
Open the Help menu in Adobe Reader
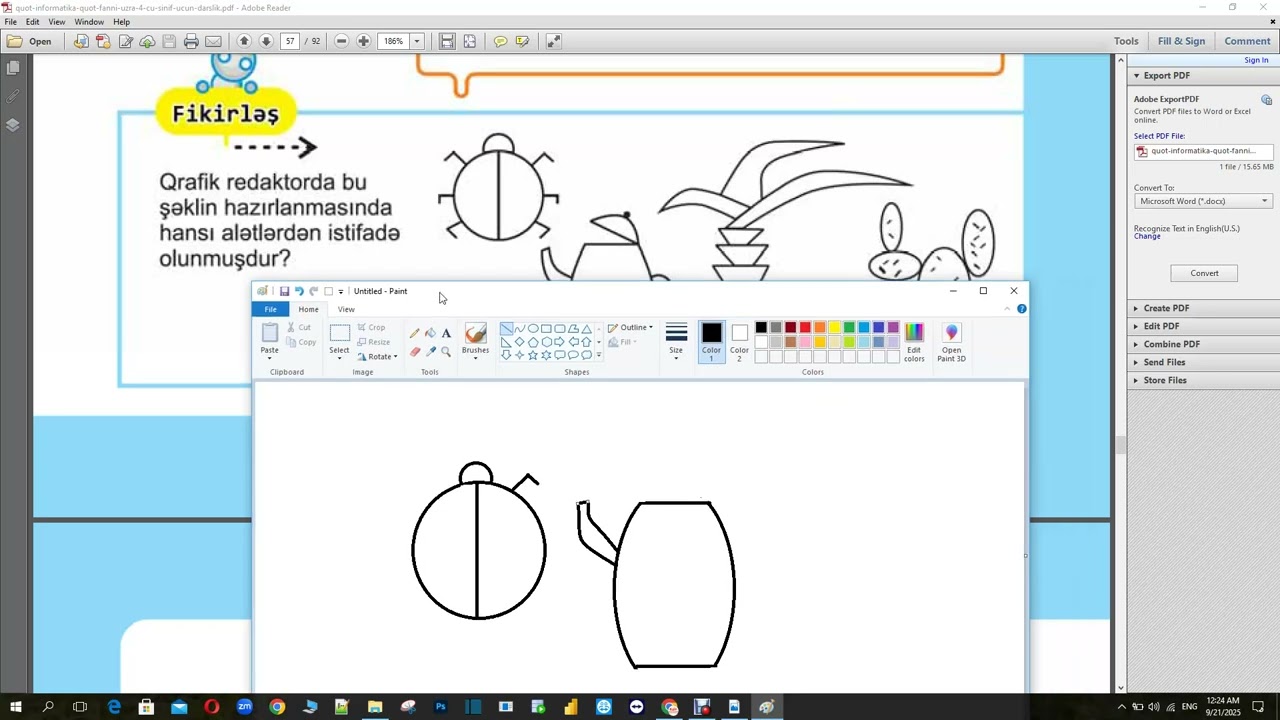(121, 21)
